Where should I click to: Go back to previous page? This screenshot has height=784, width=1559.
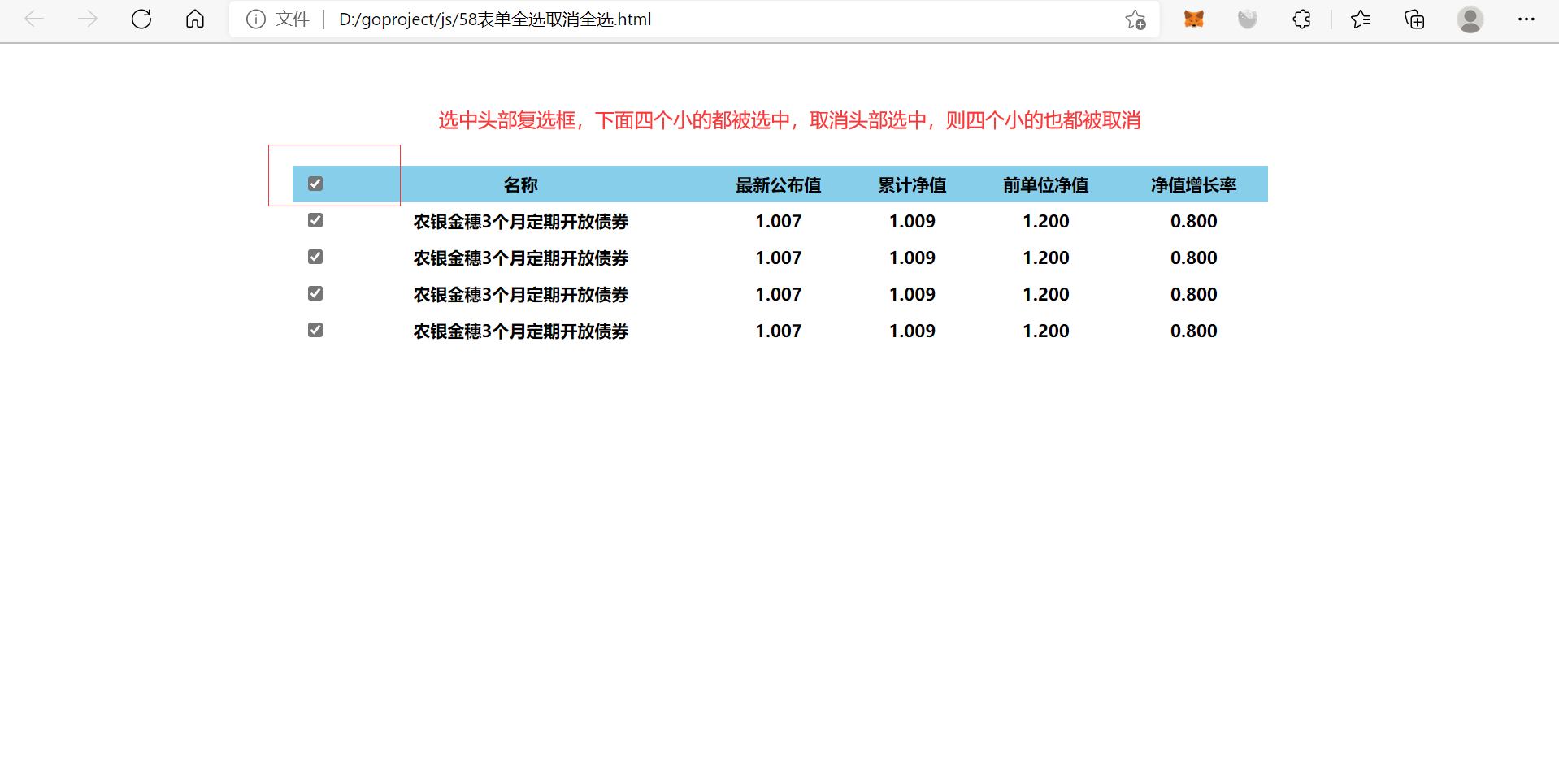34,19
